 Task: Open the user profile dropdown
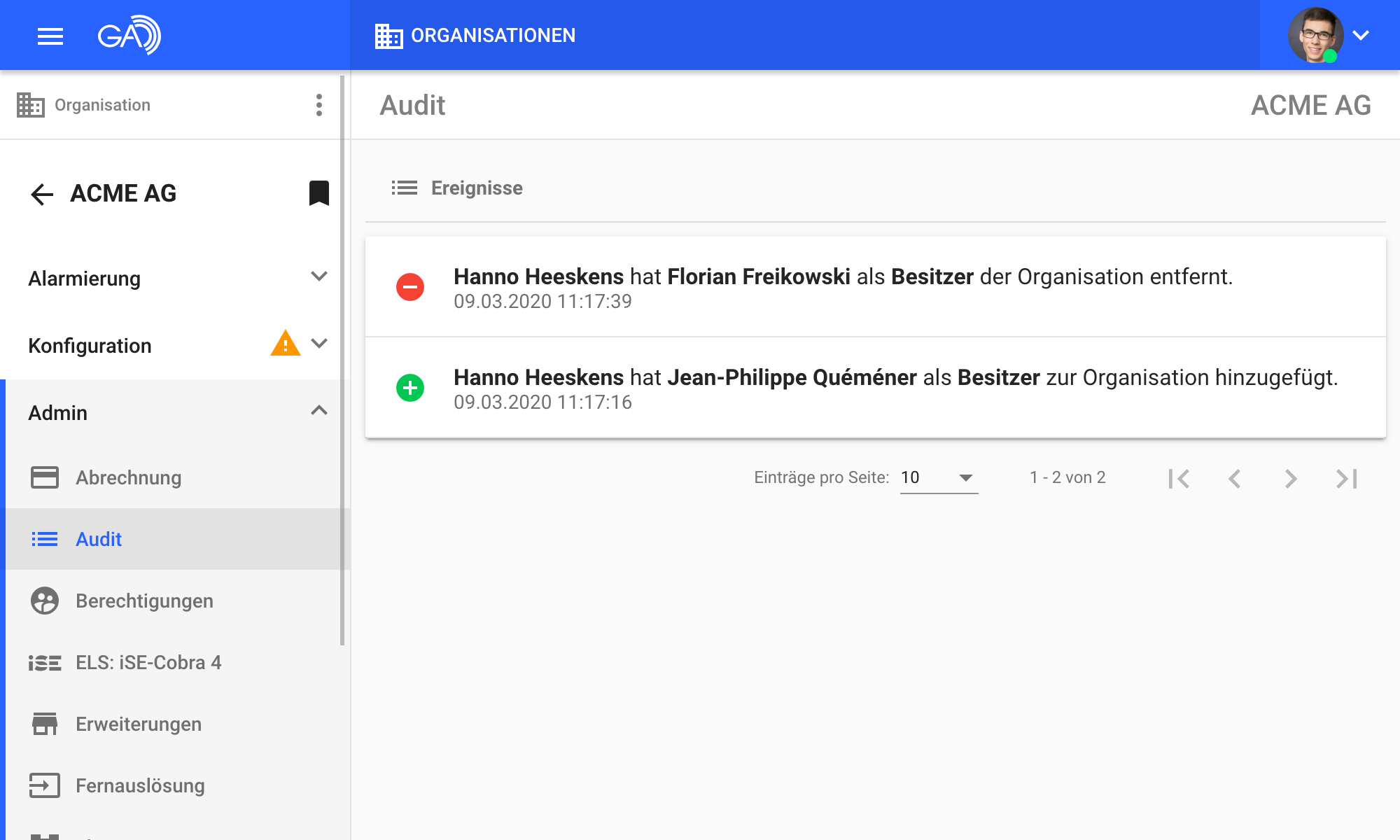pyautogui.click(x=1360, y=36)
